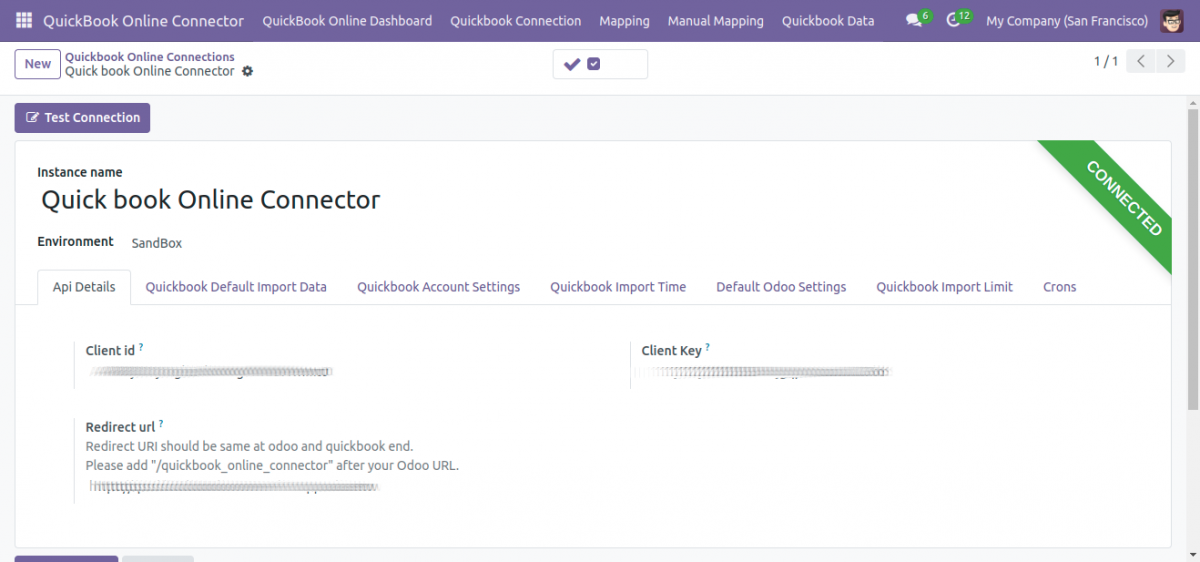1200x562 pixels.
Task: Open the Mapping menu
Action: point(624,21)
